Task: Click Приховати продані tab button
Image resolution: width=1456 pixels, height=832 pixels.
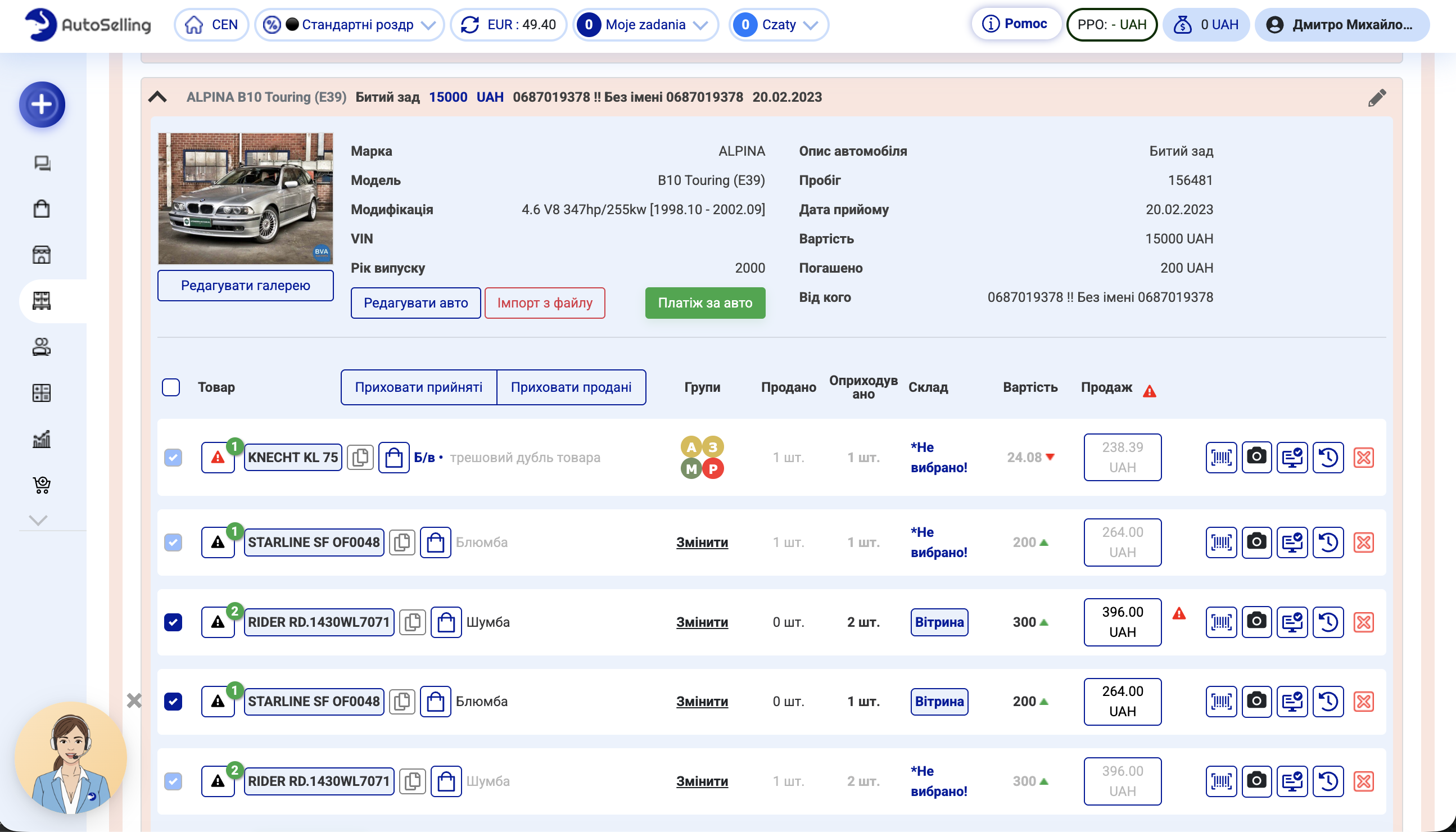Action: point(571,387)
